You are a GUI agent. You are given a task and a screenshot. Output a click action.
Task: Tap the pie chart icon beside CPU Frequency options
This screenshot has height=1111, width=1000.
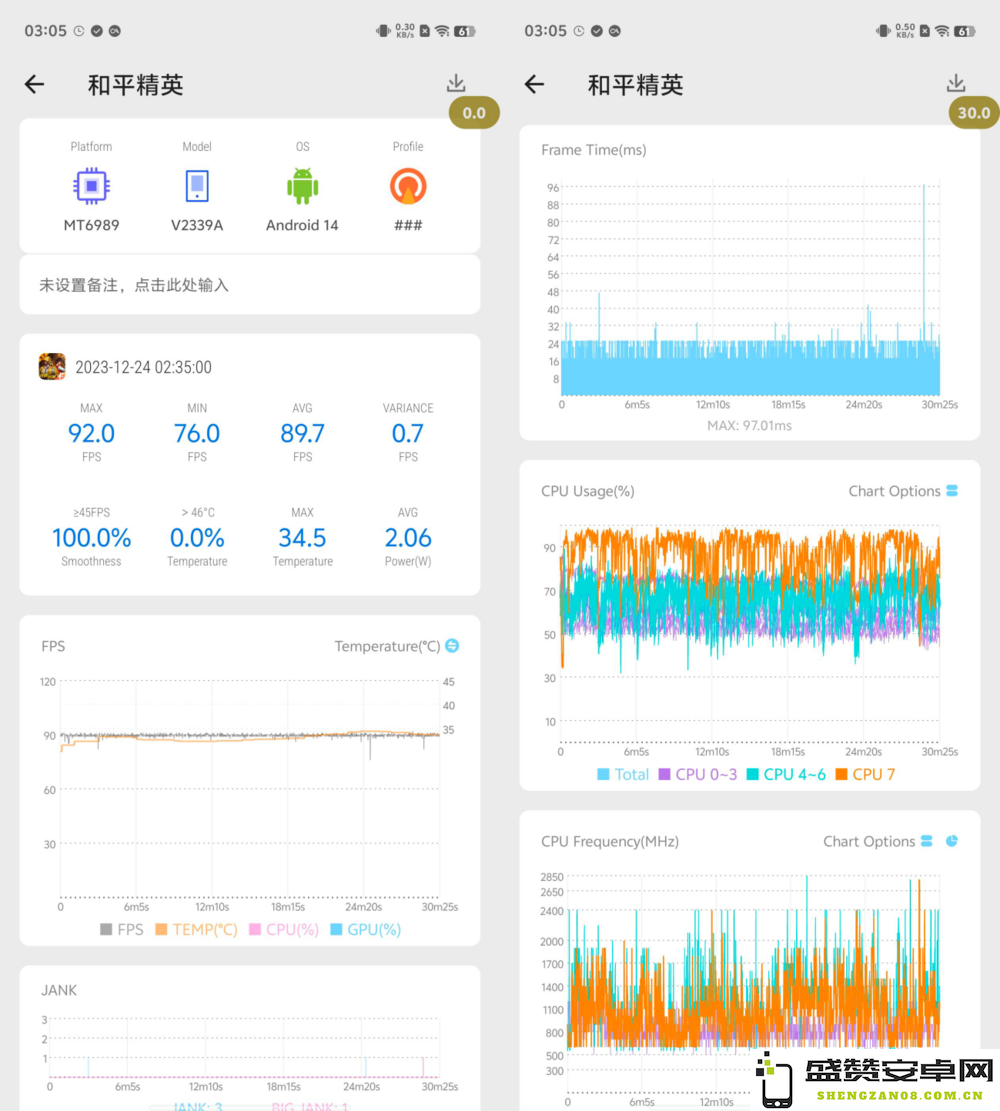[952, 841]
